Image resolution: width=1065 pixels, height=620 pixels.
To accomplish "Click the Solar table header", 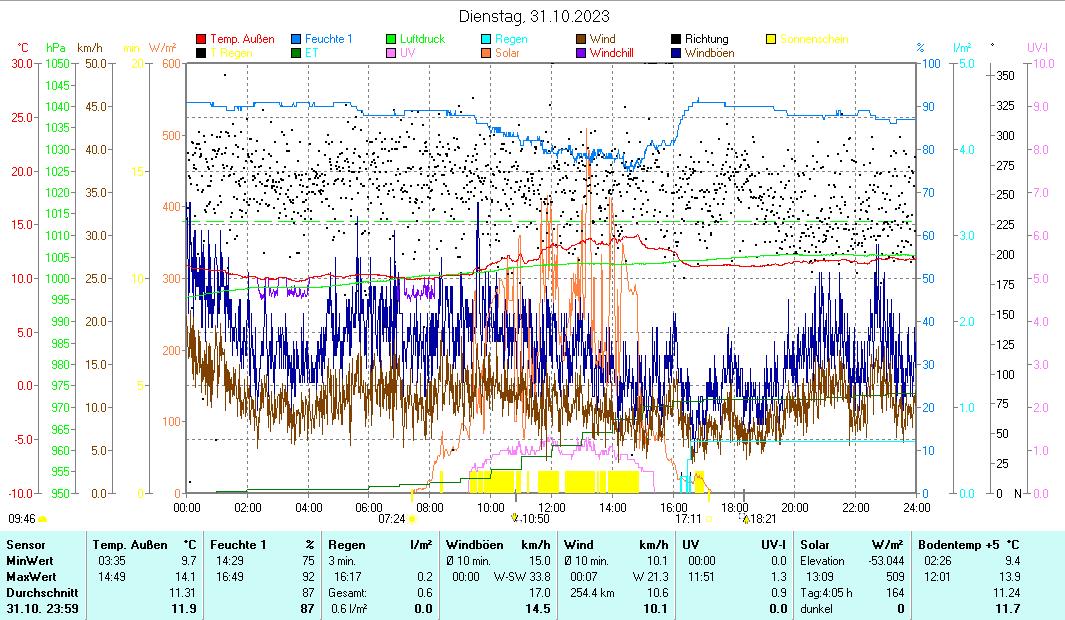I will coord(815,545).
